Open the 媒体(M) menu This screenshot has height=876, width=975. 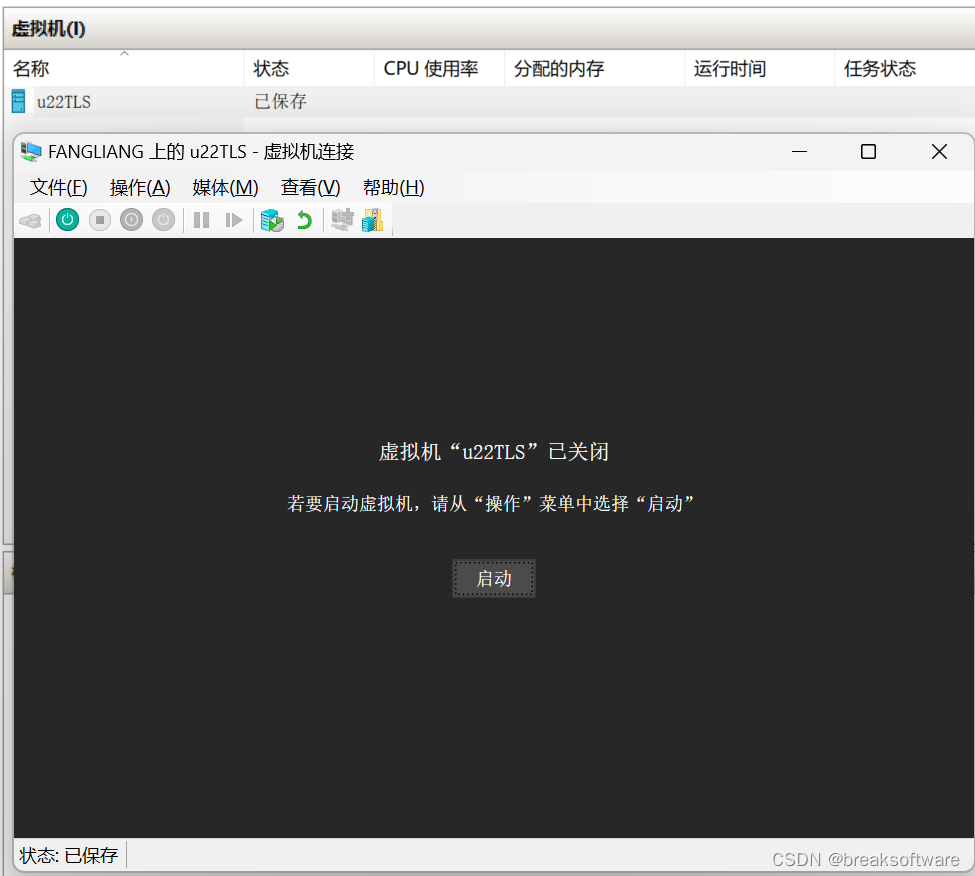point(225,188)
